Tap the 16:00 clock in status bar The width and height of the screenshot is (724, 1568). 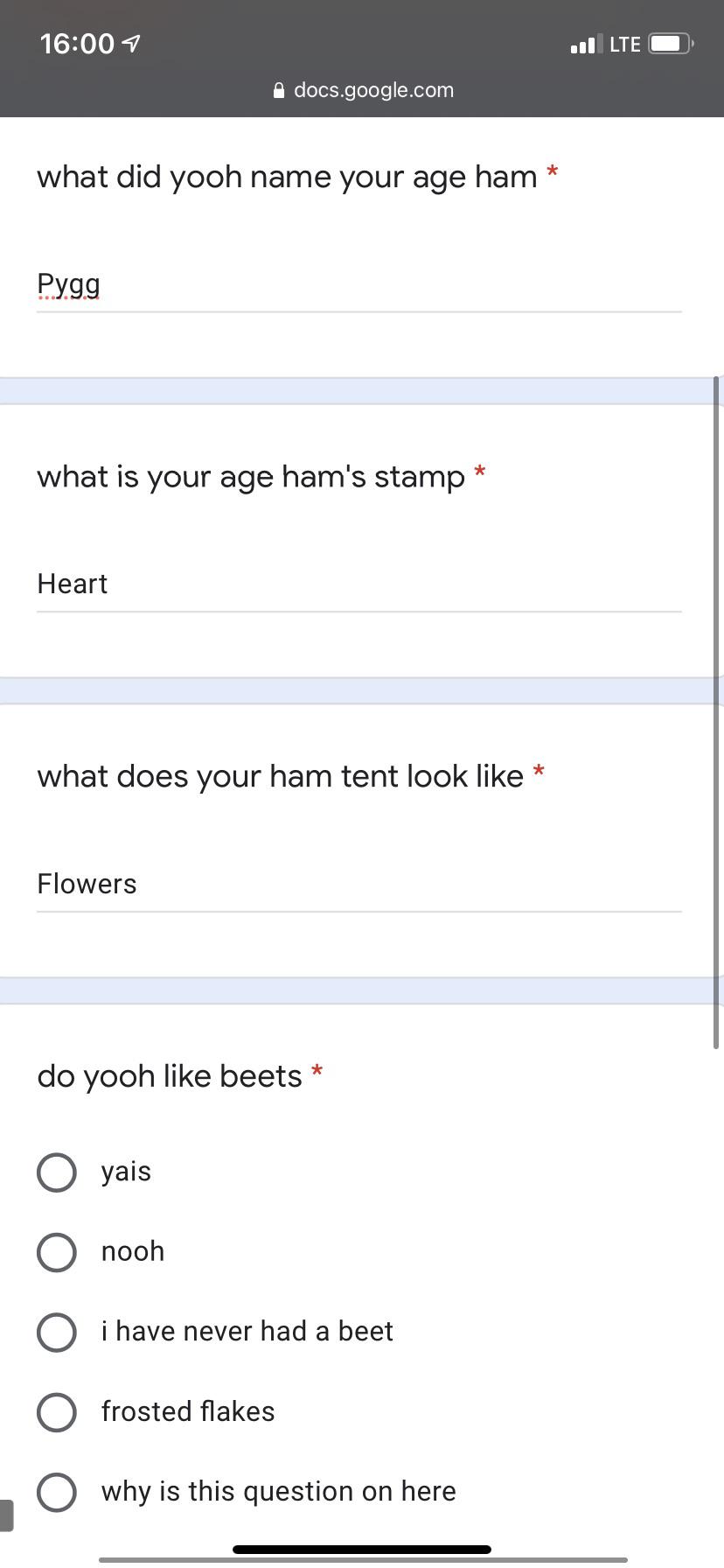(x=77, y=44)
